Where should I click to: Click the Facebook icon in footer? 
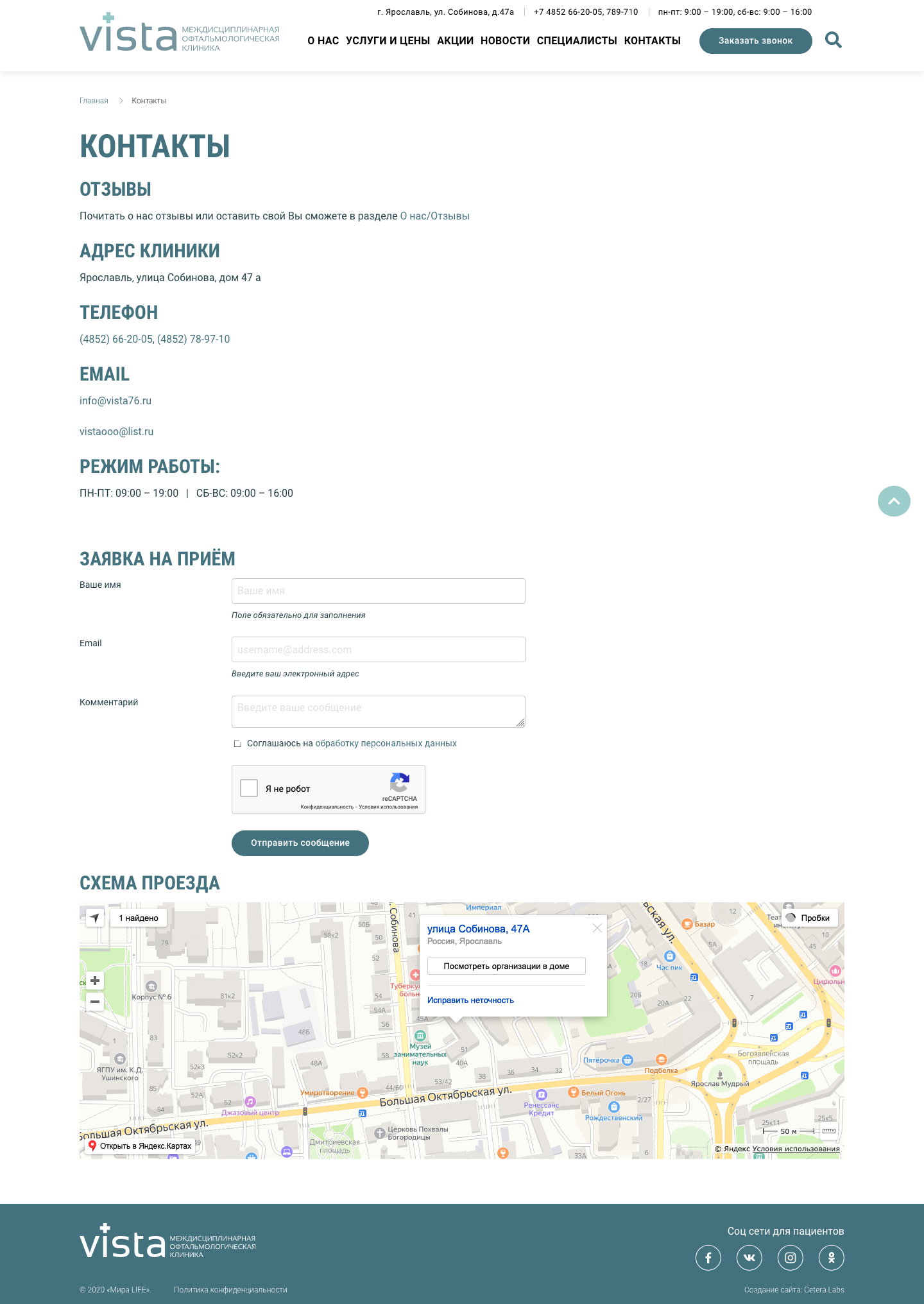pos(708,1258)
